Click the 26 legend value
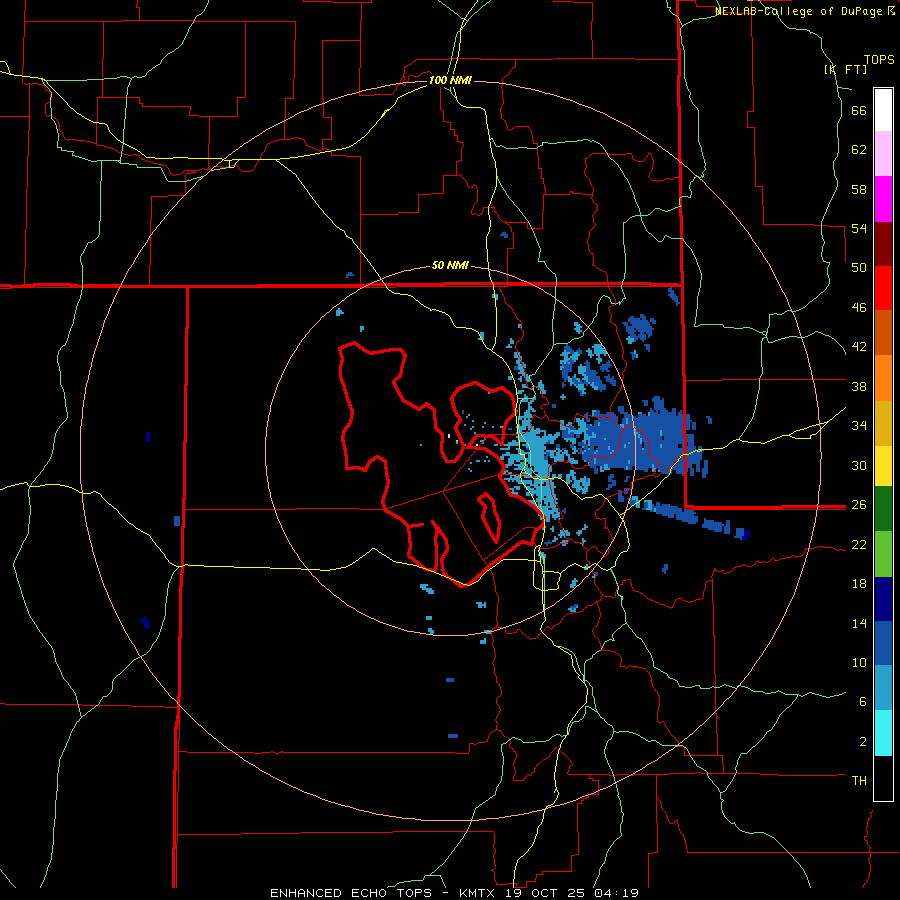Viewport: 900px width, 900px height. tap(859, 505)
